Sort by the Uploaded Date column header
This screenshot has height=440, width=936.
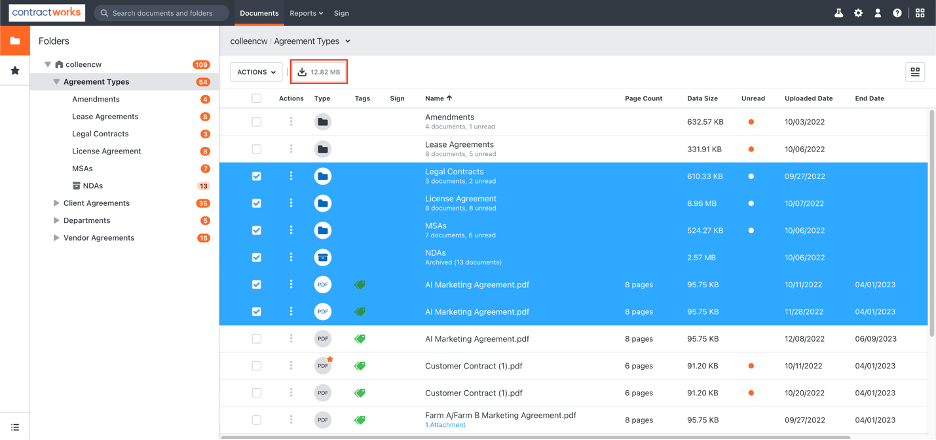[808, 99]
